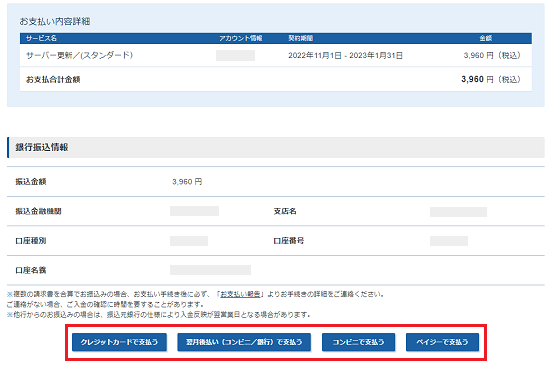This screenshot has height=368, width=550.
Task: Click the 口座種別 label
Action: tap(31, 241)
